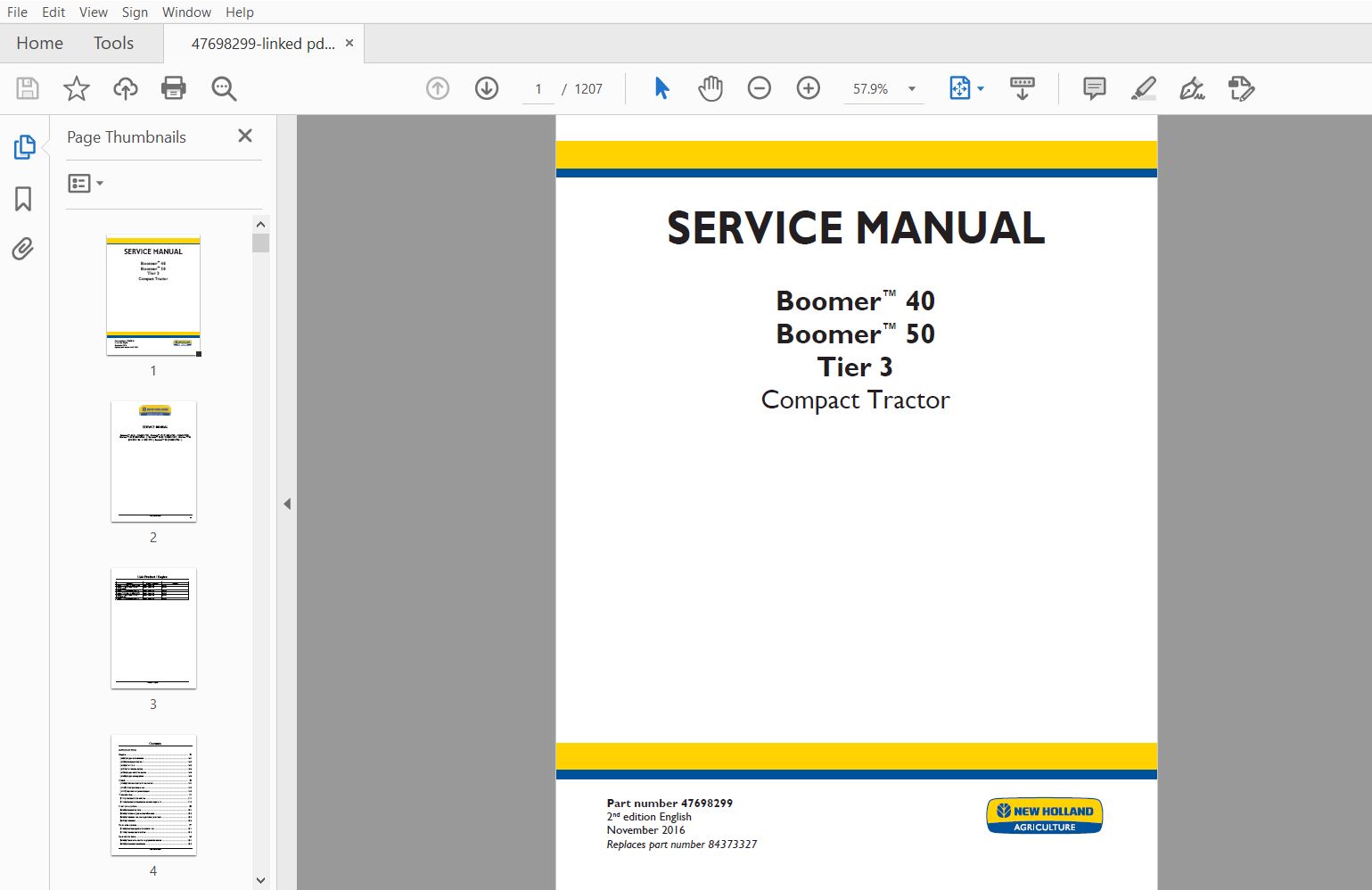Image resolution: width=1372 pixels, height=890 pixels.
Task: Close the 47698299-linked pdf tab
Action: click(349, 43)
